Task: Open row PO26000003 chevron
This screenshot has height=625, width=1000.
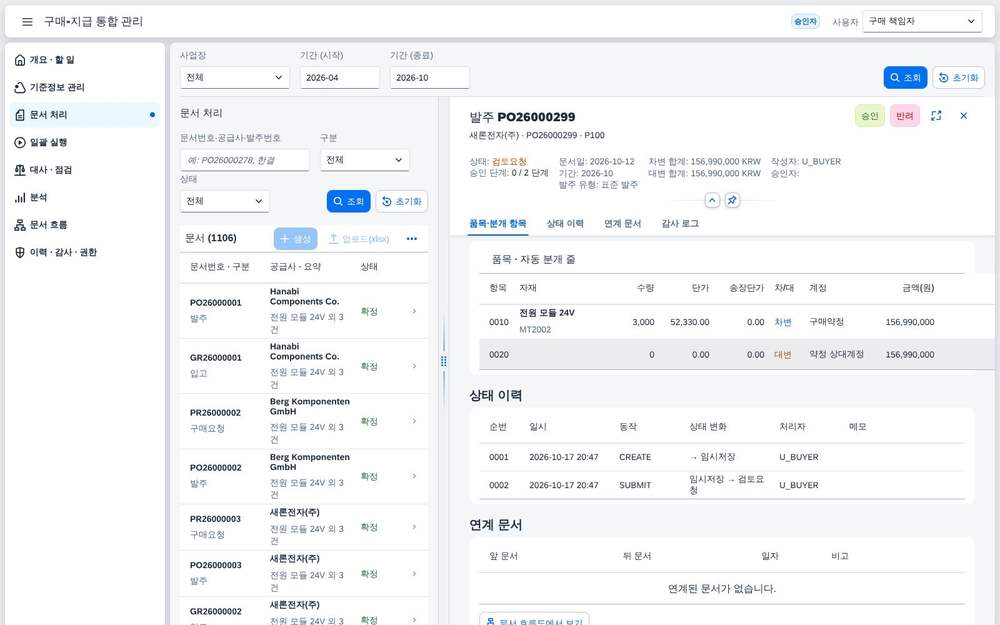Action: click(415, 573)
